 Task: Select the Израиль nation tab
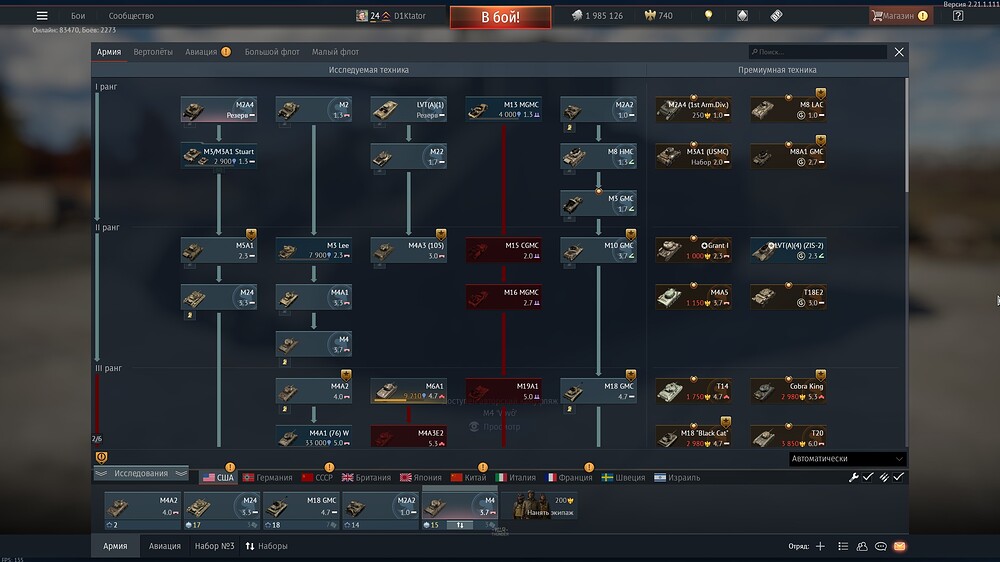point(677,477)
